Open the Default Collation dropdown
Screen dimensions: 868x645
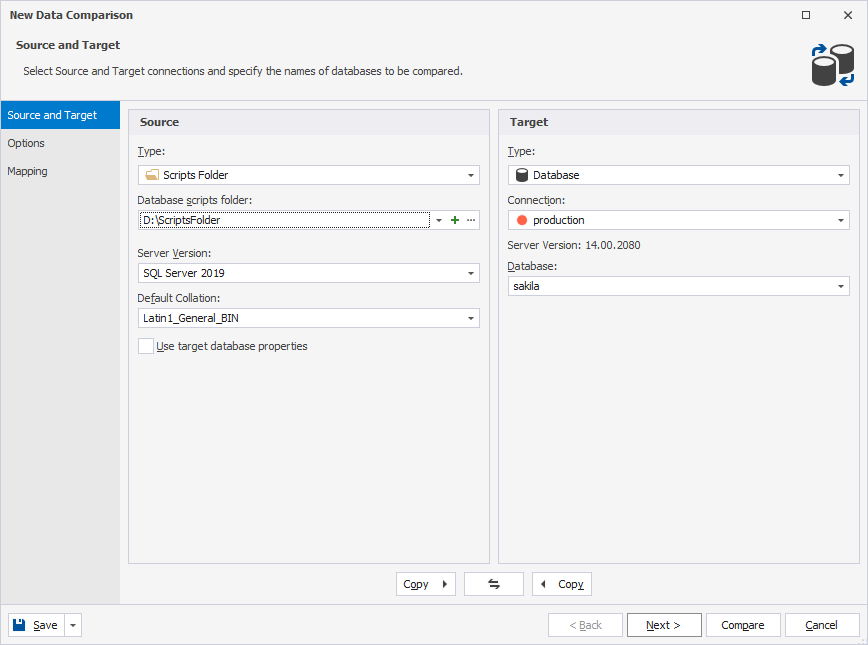tap(470, 317)
